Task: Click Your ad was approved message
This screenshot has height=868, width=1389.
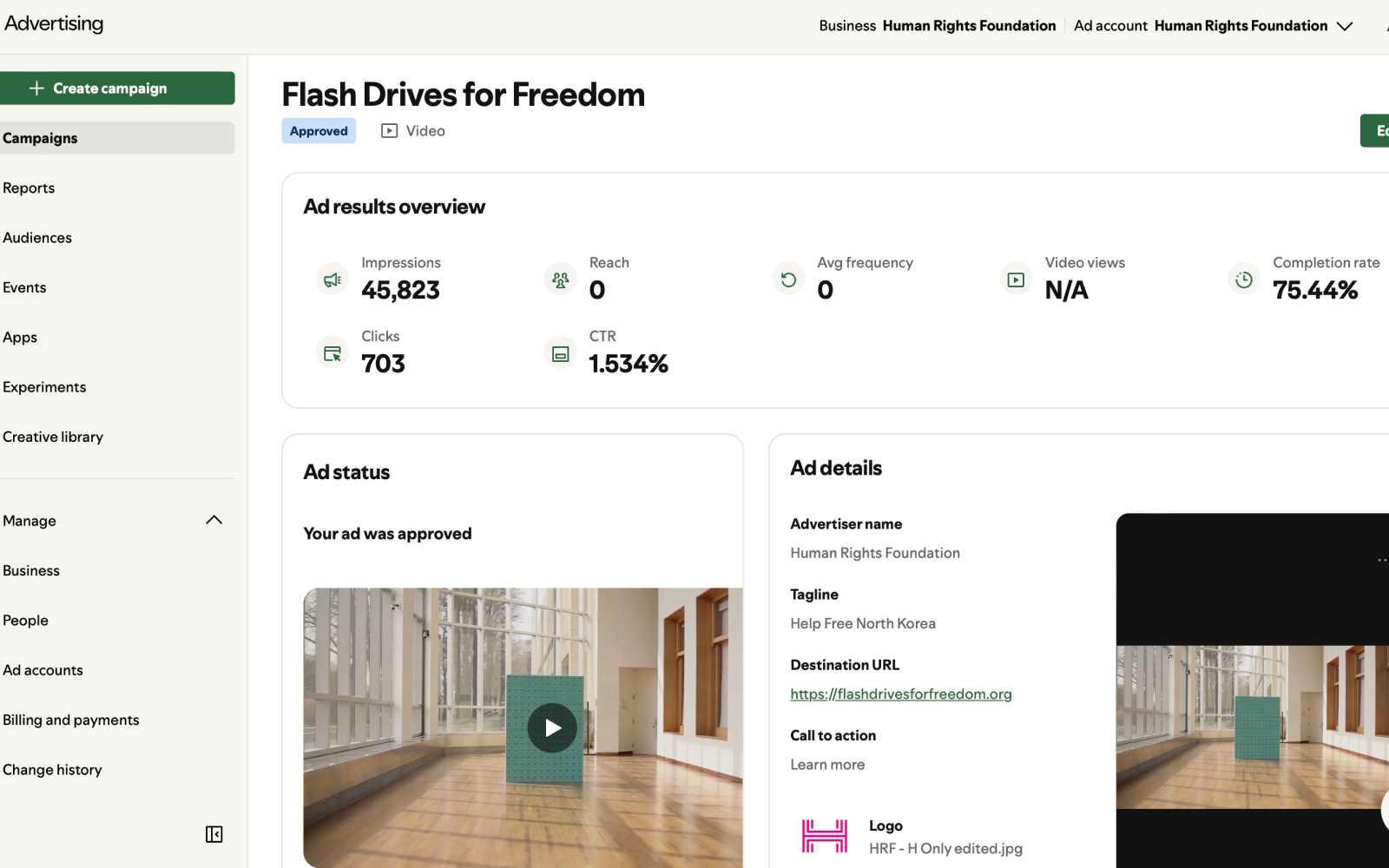Action: [x=387, y=534]
